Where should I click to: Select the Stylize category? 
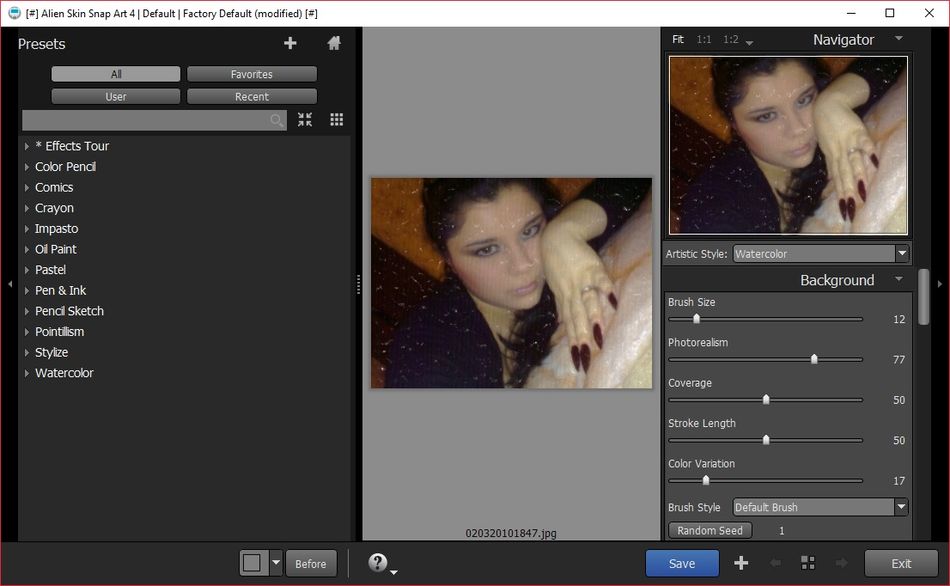point(51,352)
